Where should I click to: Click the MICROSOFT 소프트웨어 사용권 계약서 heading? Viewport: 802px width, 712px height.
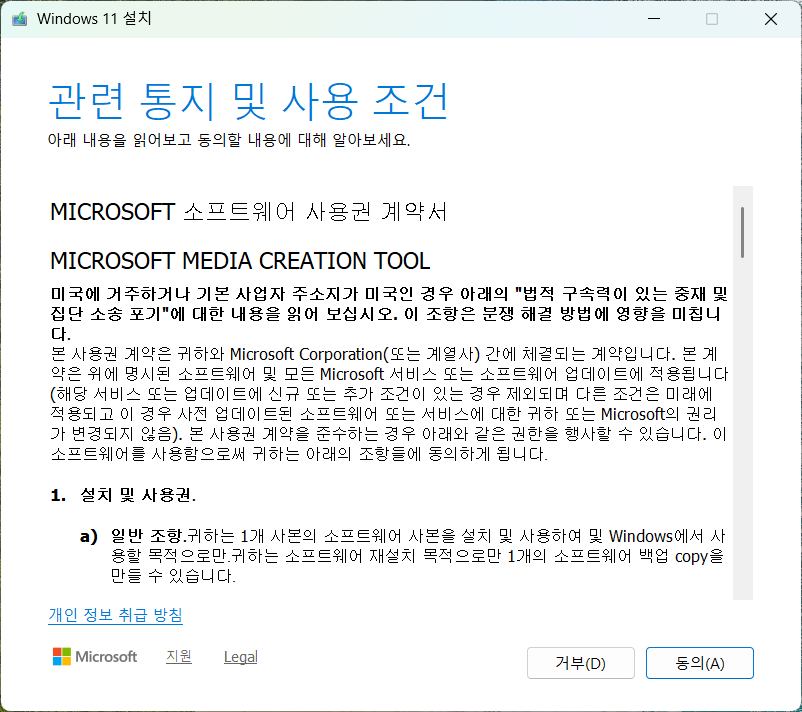[248, 212]
